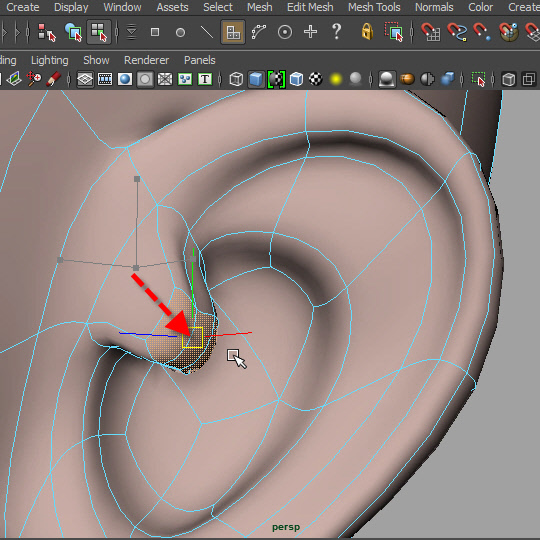Click the question mark selection mask icon
Screen dimensions: 540x540
pyautogui.click(x=336, y=32)
